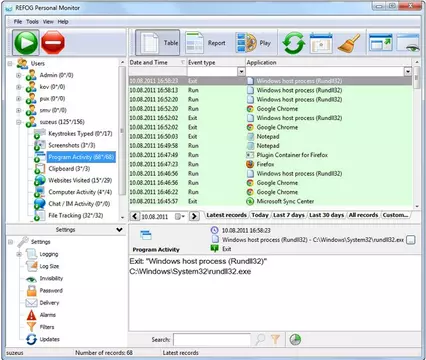Go to next date arrow button
Screen dimensions: 426x360
pyautogui.click(x=194, y=216)
